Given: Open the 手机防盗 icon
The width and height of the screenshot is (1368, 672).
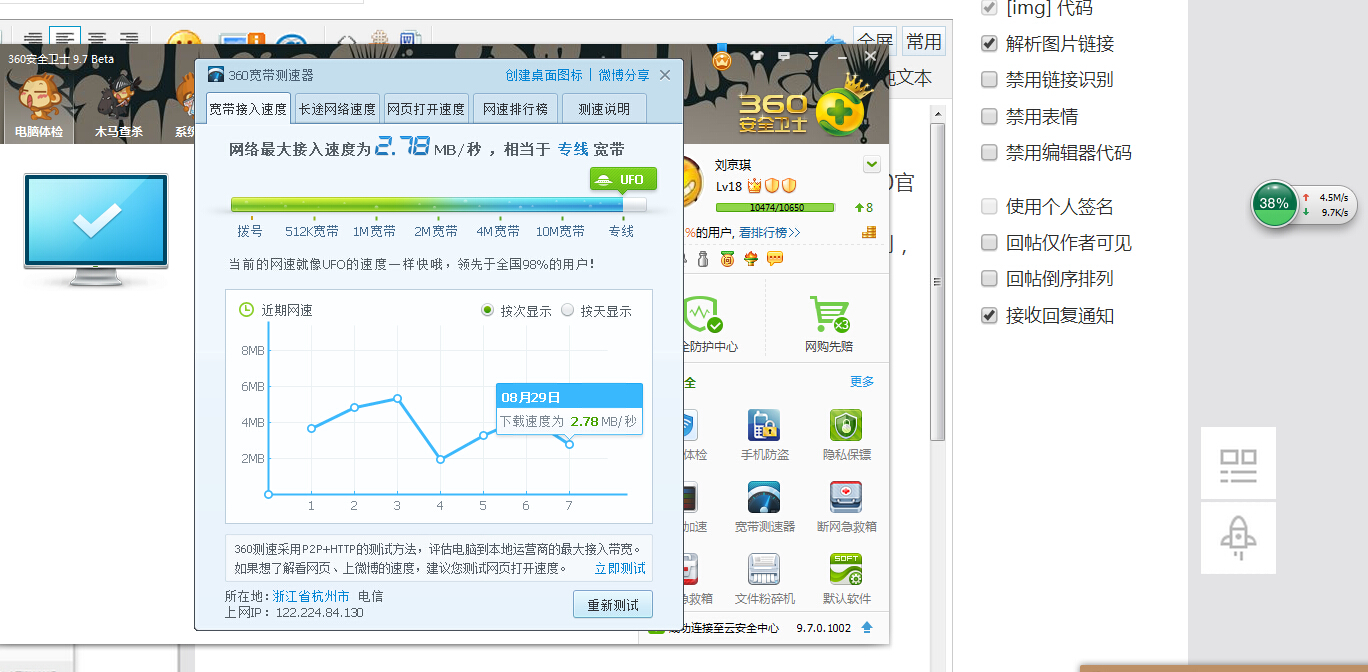Looking at the screenshot, I should (x=764, y=426).
